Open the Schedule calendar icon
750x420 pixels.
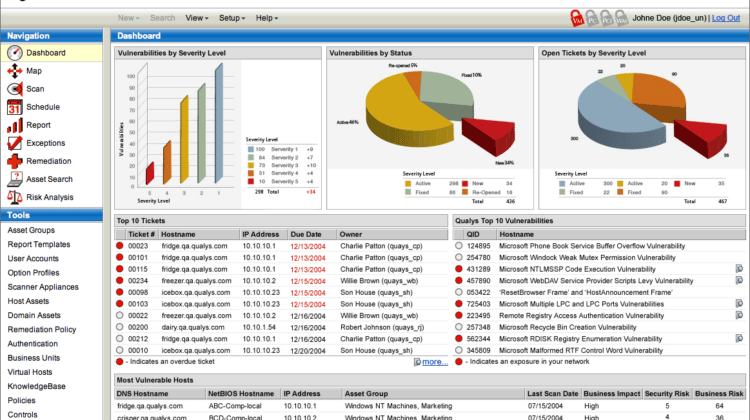click(15, 107)
